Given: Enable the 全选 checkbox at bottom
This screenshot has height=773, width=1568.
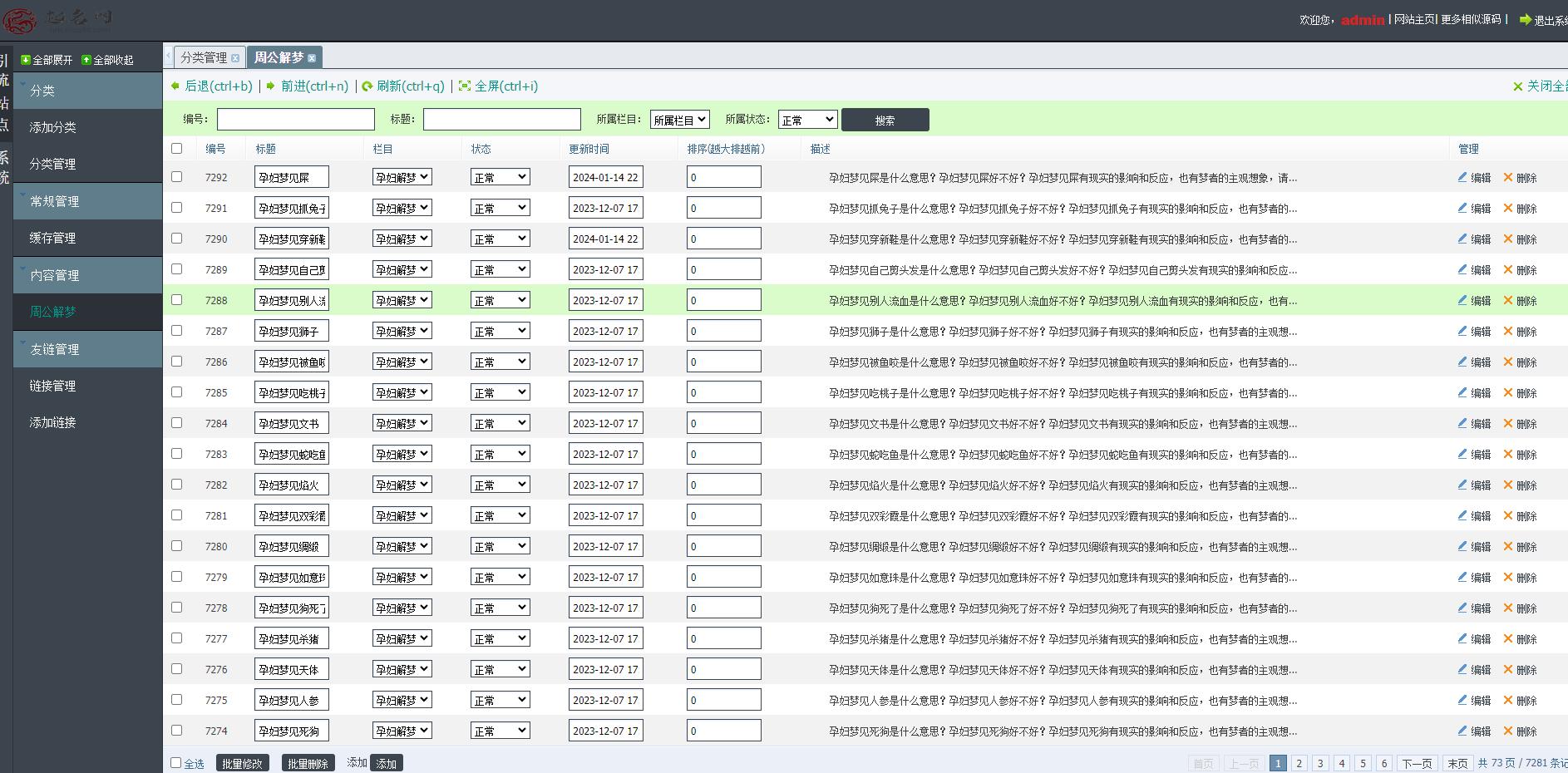Looking at the screenshot, I should 175,763.
